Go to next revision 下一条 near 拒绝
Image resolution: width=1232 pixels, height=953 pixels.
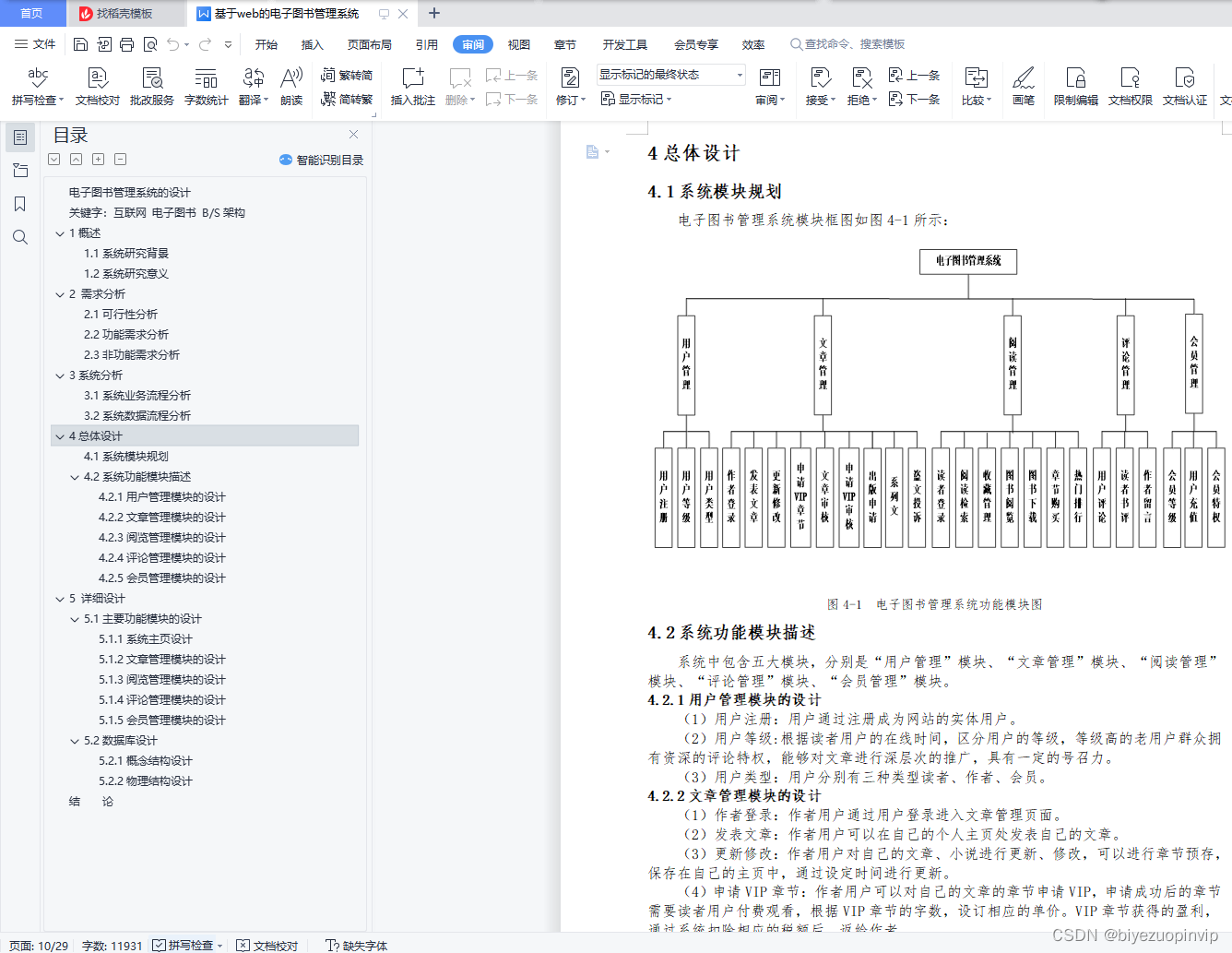[914, 99]
